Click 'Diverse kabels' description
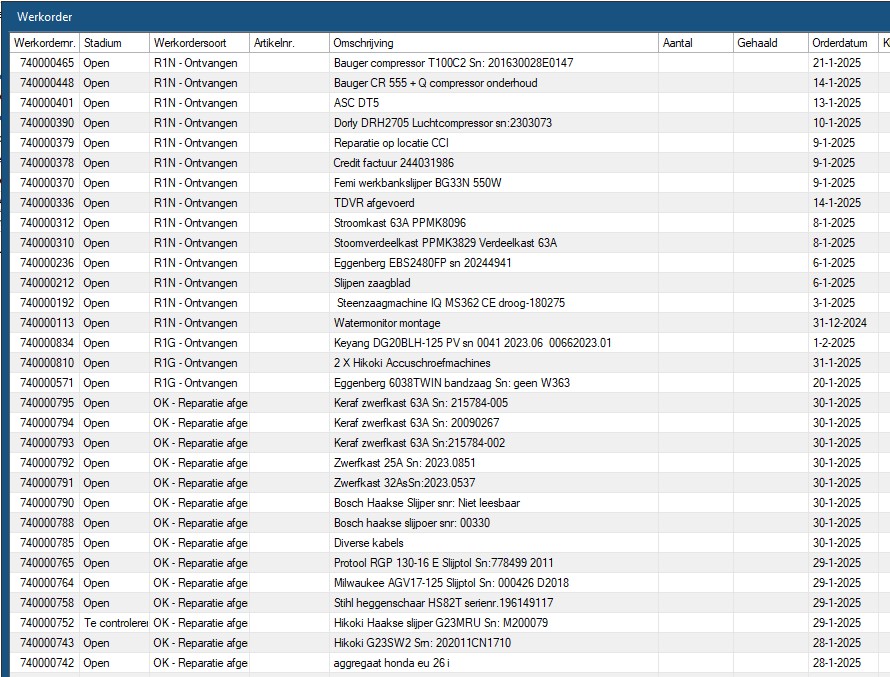 pyautogui.click(x=368, y=543)
